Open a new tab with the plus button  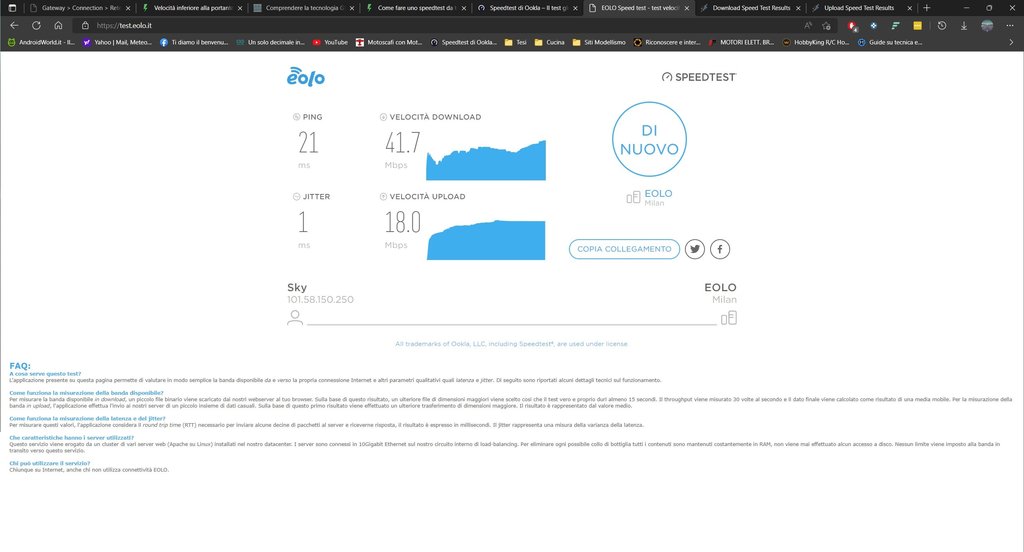click(x=926, y=8)
